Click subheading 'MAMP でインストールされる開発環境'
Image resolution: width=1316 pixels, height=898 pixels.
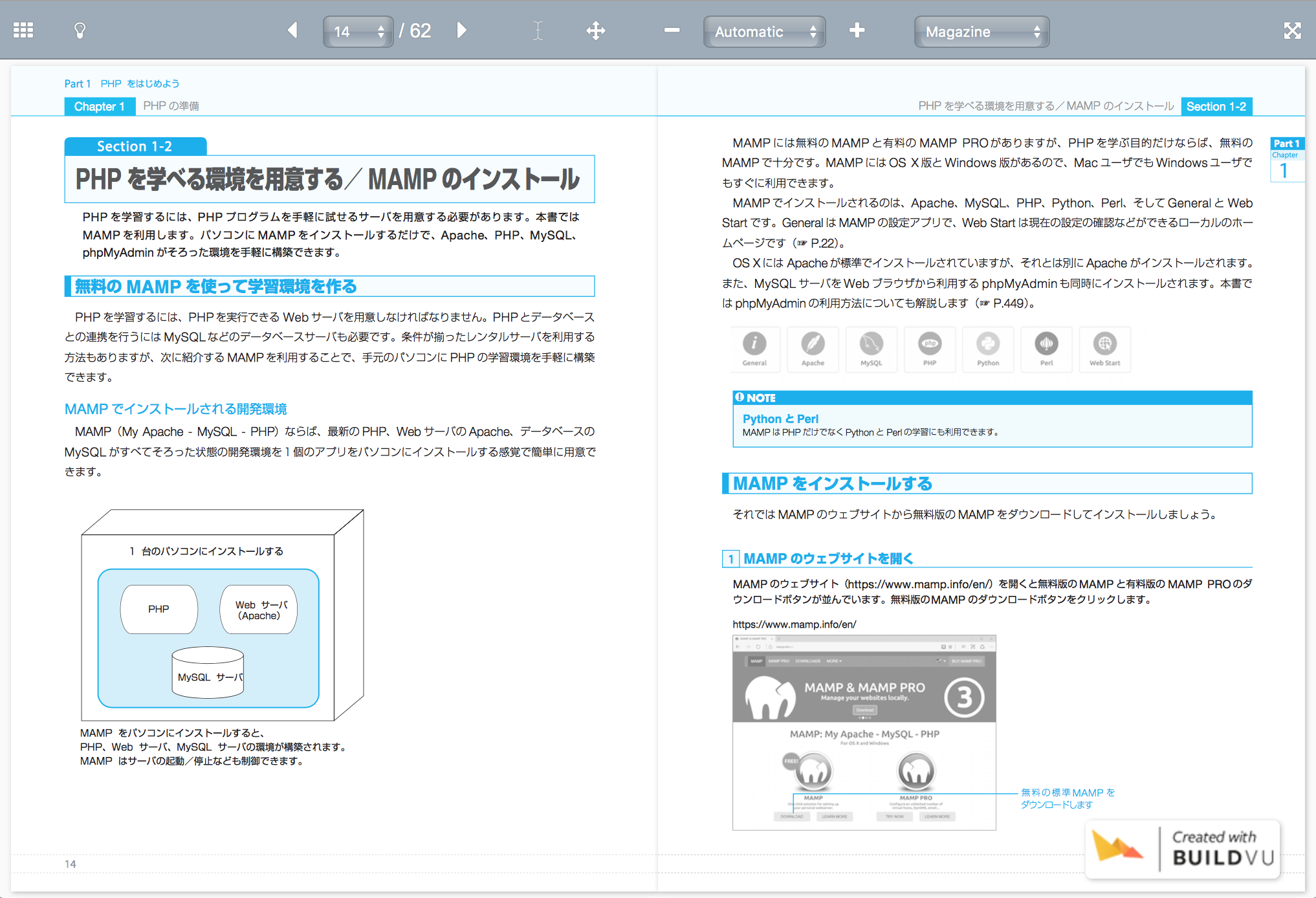175,409
